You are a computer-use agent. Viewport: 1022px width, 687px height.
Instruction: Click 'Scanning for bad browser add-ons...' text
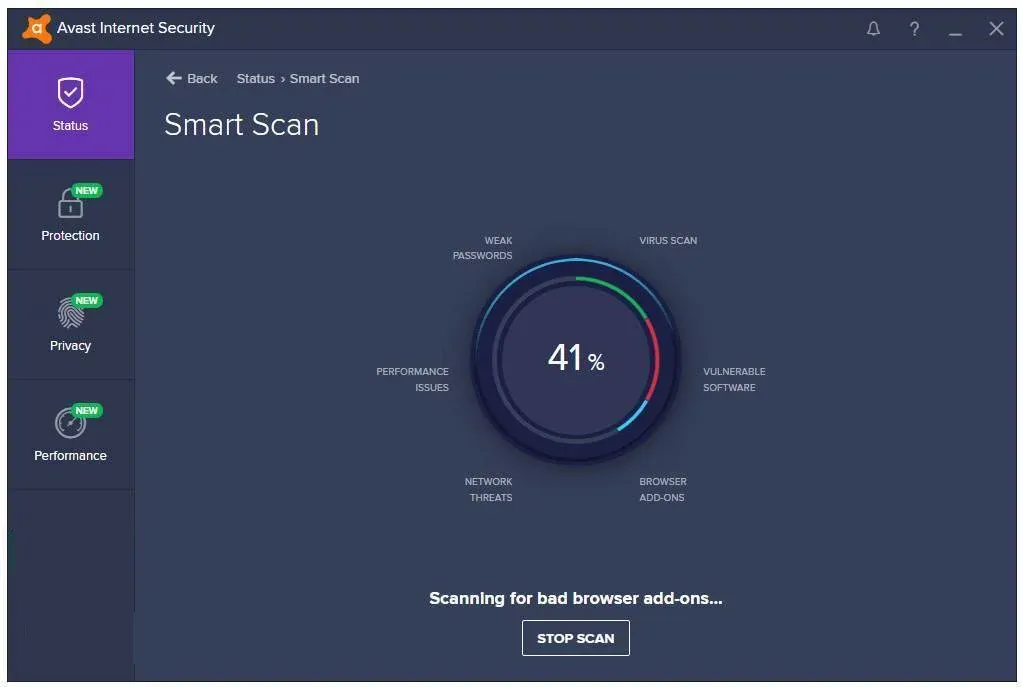point(576,598)
